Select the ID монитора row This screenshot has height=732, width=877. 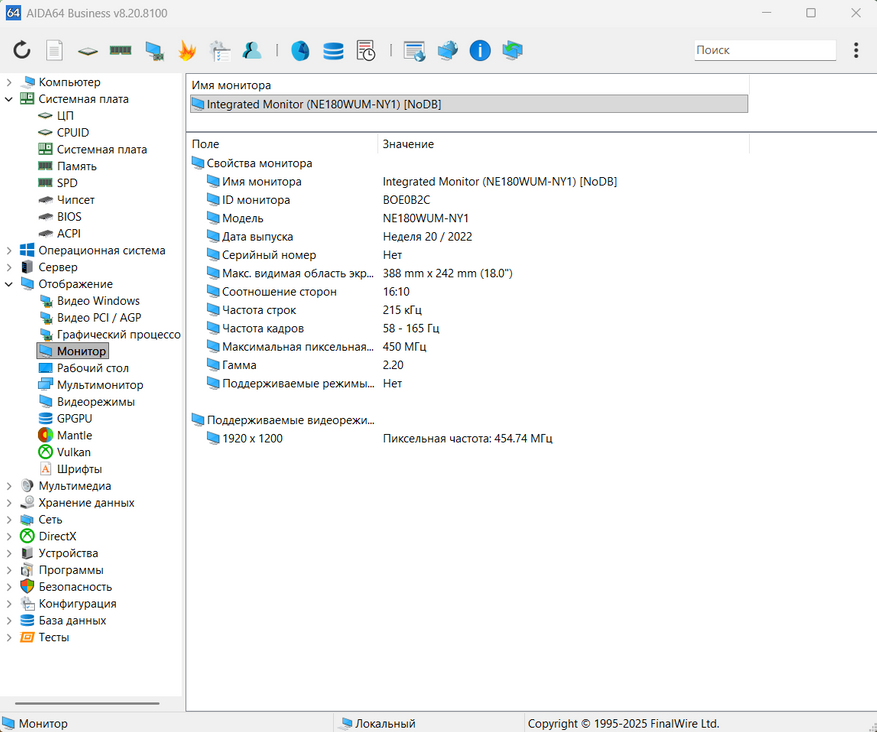[x=469, y=200]
